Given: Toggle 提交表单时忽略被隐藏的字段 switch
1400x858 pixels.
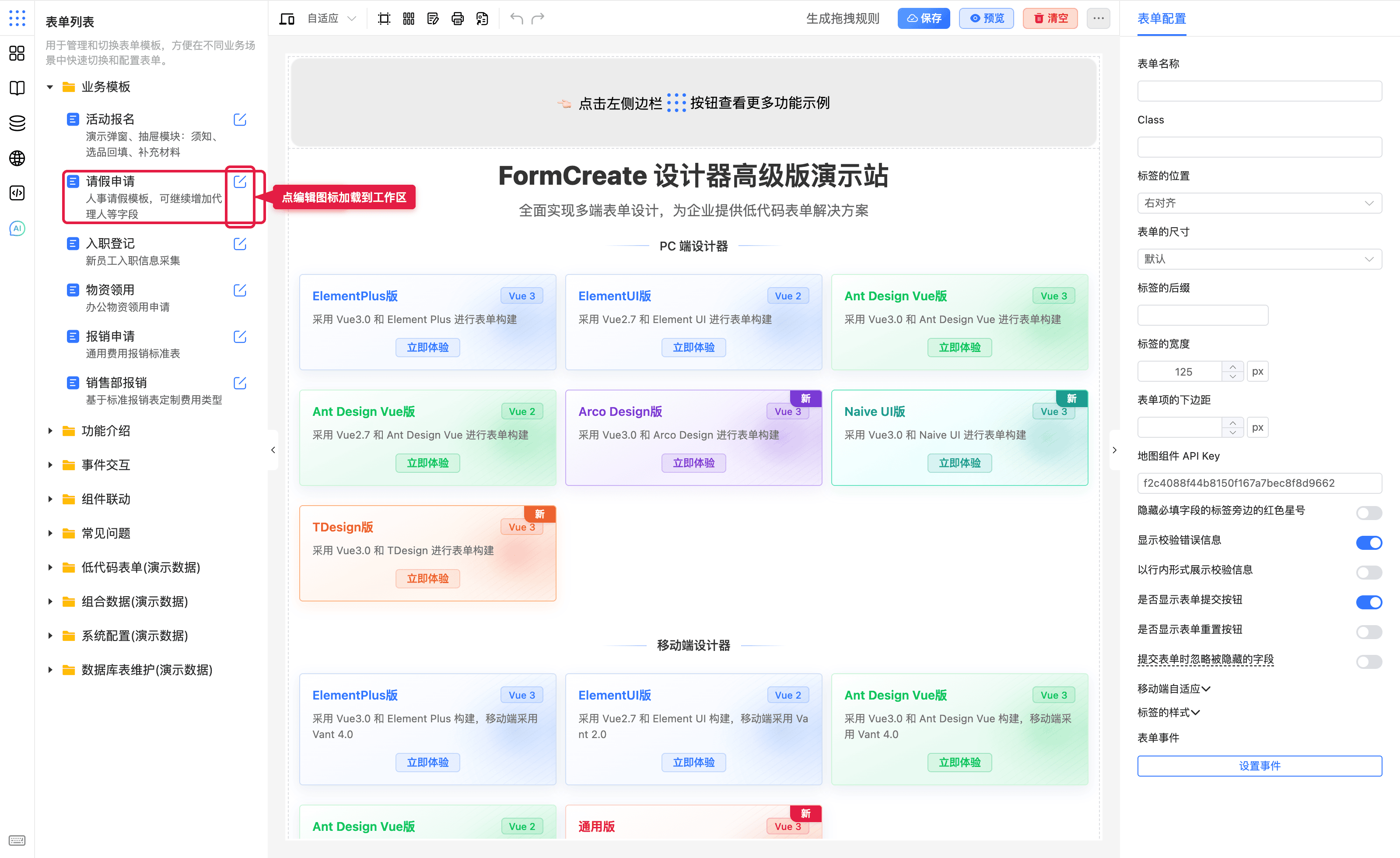Looking at the screenshot, I should [x=1369, y=662].
